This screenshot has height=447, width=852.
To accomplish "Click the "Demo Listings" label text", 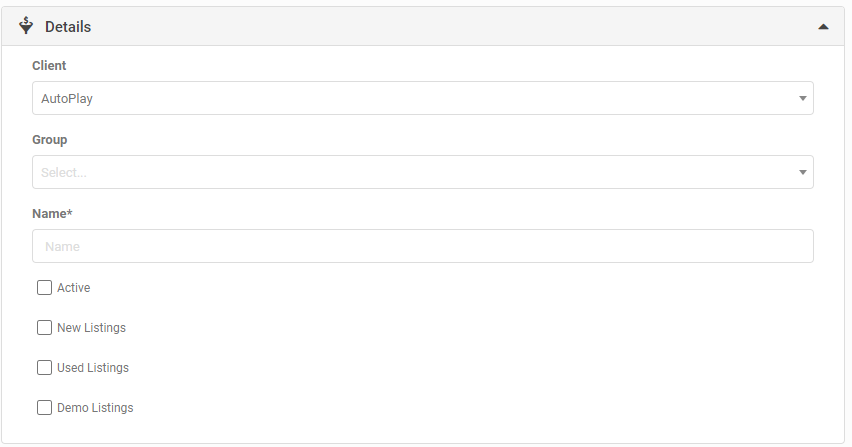I will 95,408.
